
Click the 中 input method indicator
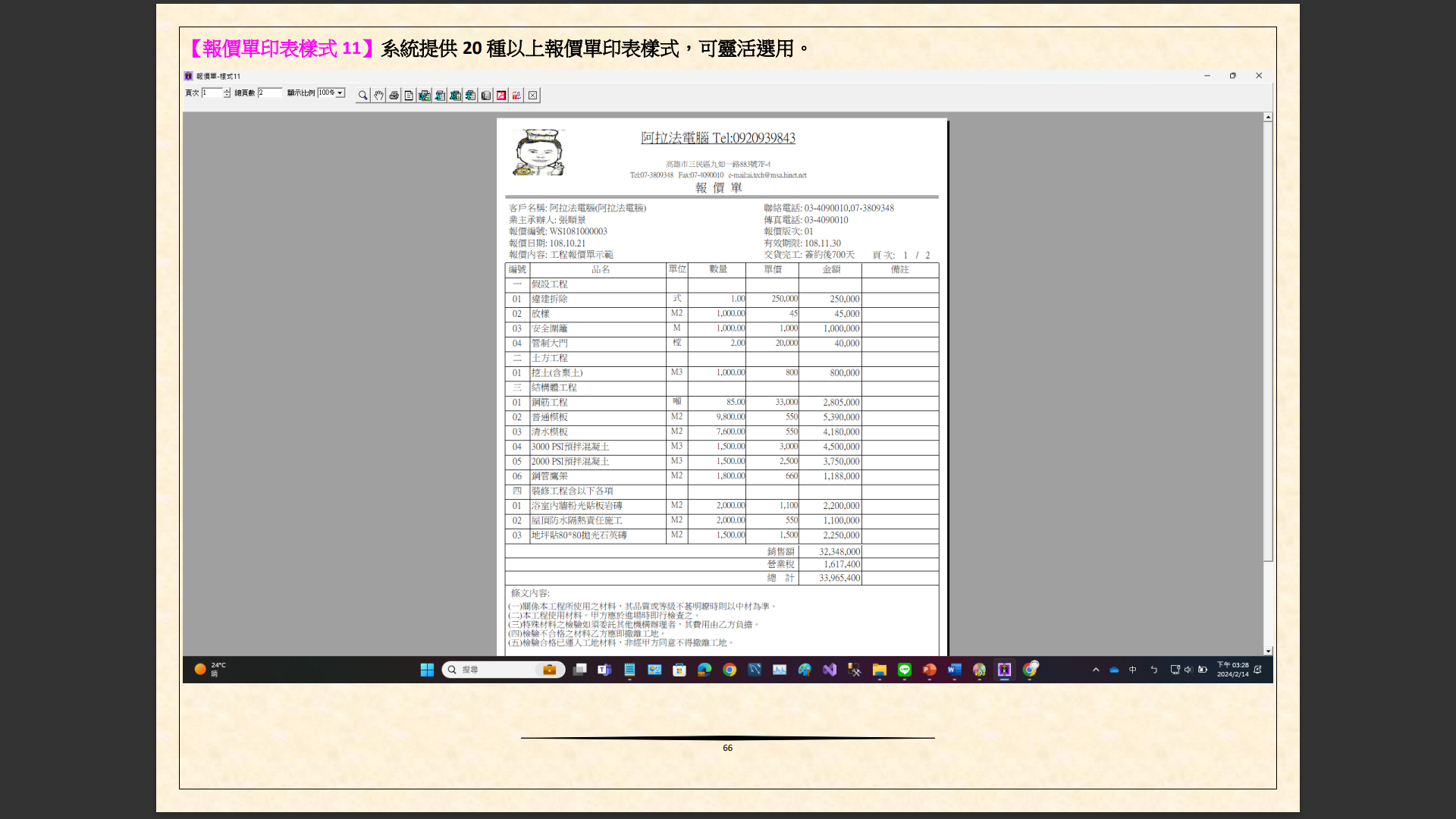[1133, 670]
